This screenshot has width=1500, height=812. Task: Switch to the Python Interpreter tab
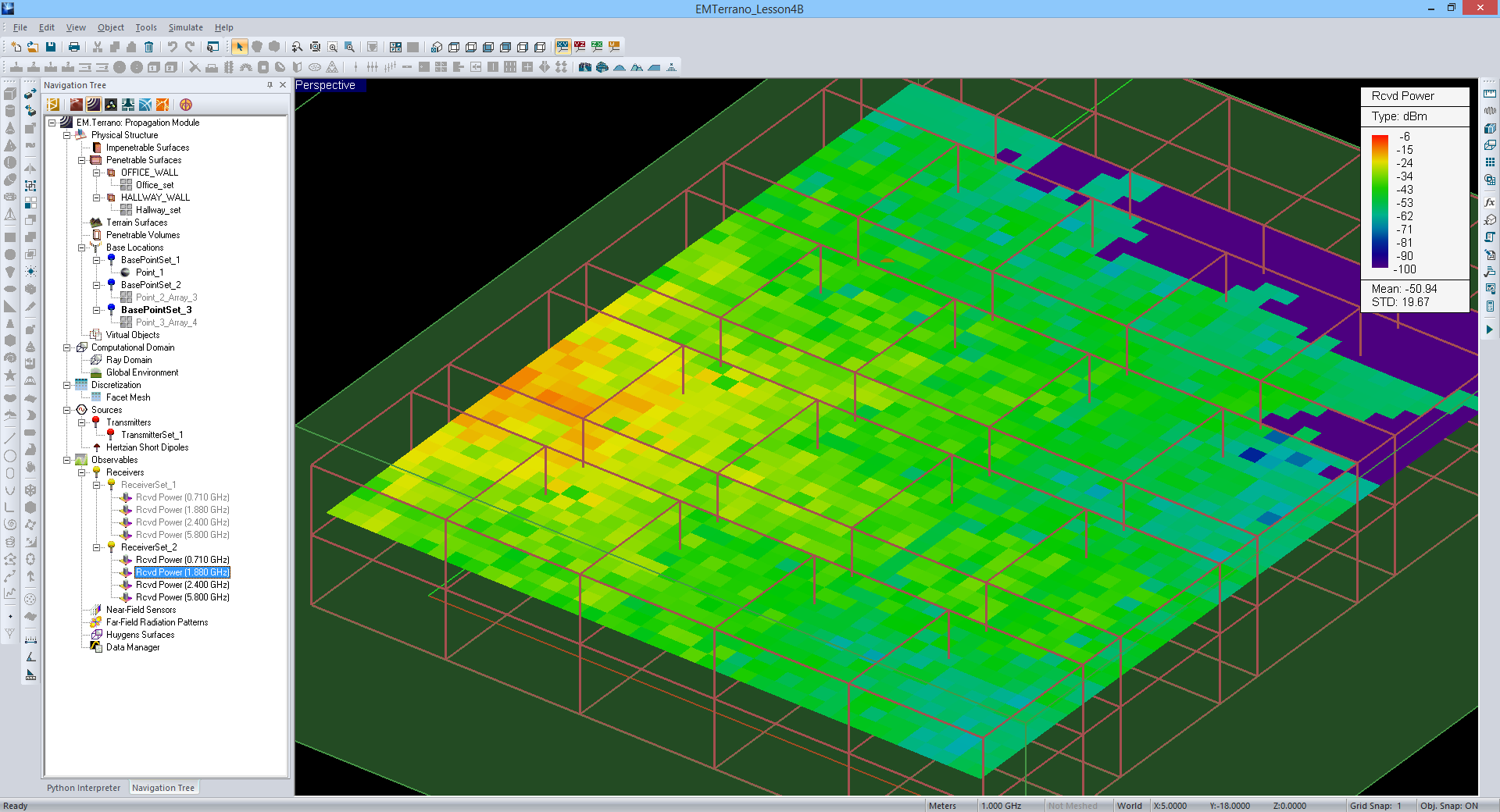[84, 788]
